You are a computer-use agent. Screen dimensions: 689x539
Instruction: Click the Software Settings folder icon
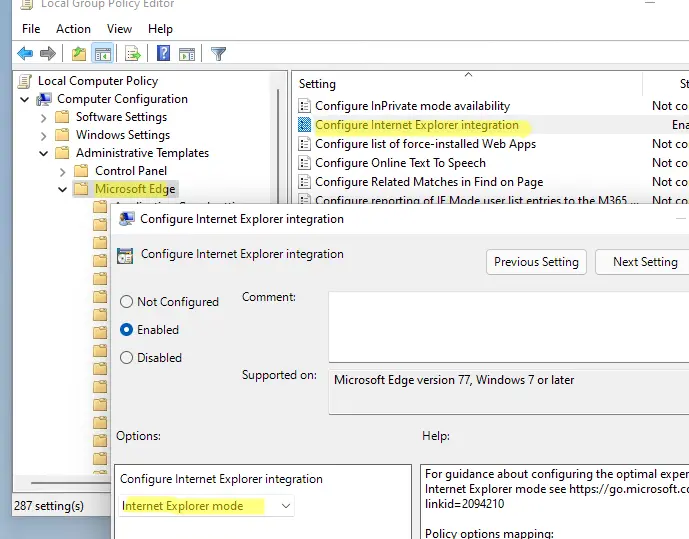62,117
